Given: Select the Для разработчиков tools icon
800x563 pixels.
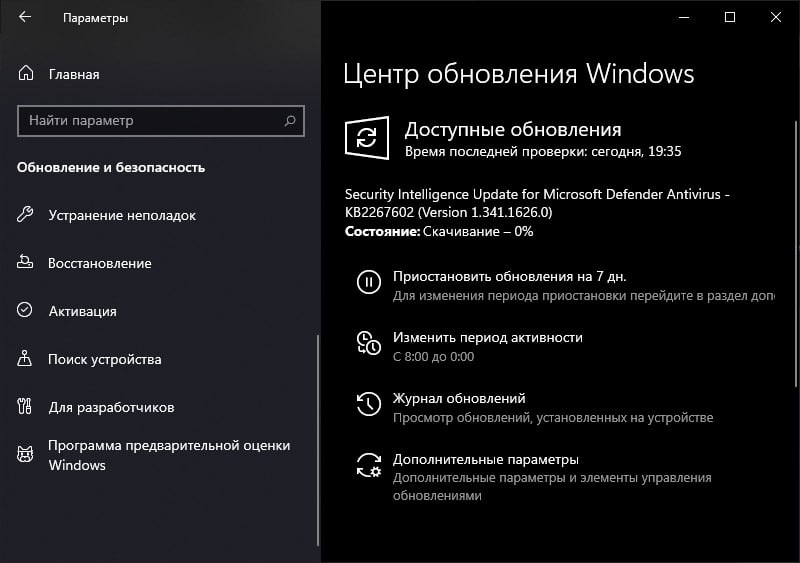Looking at the screenshot, I should (x=24, y=406).
